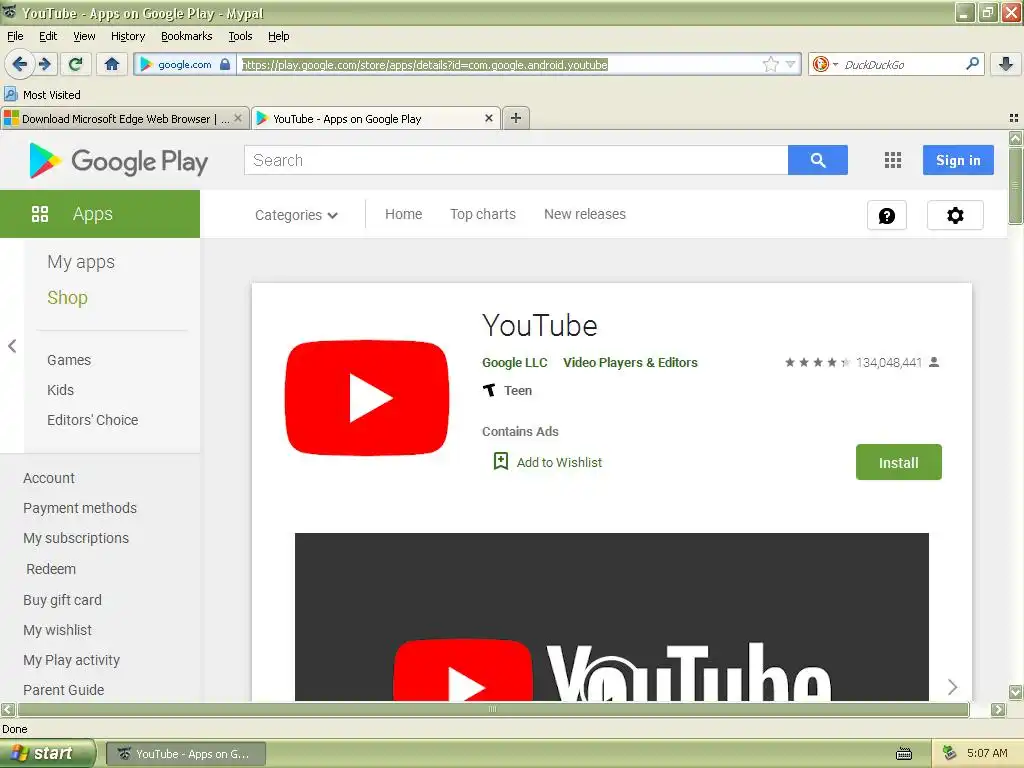
Task: Click the Google Play logo
Action: (119, 161)
